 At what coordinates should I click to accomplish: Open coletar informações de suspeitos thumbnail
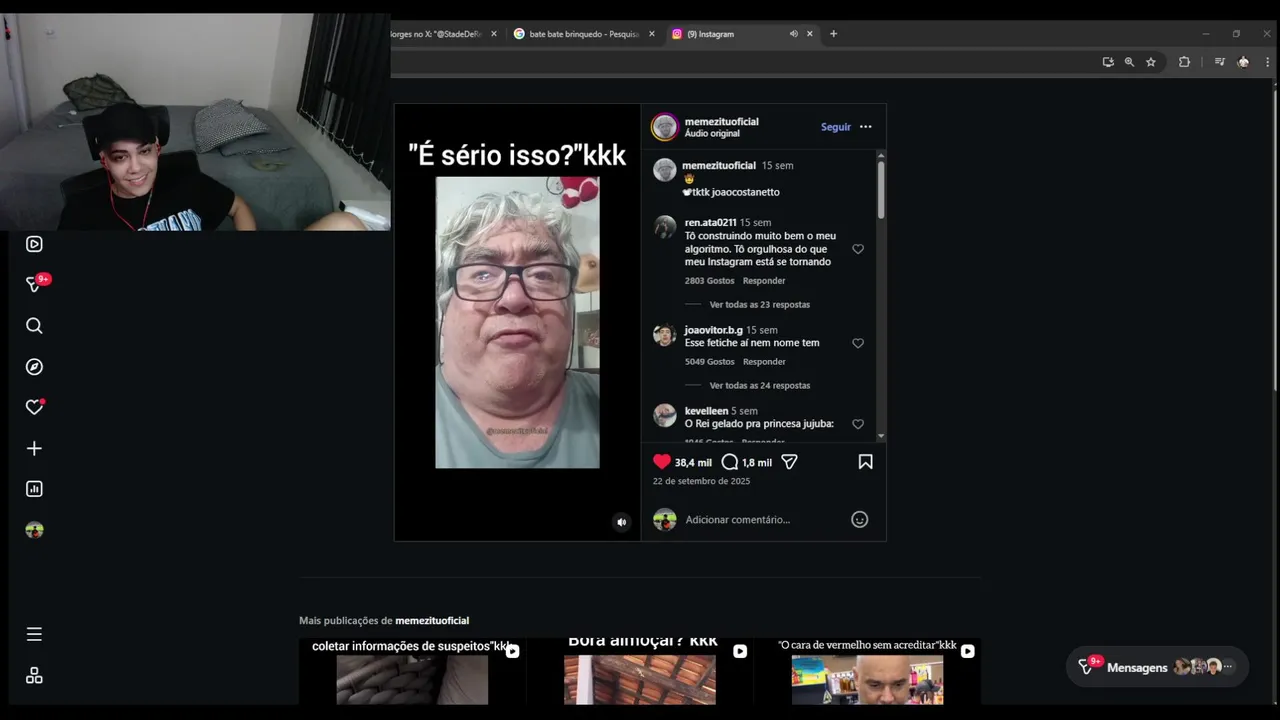(412, 671)
